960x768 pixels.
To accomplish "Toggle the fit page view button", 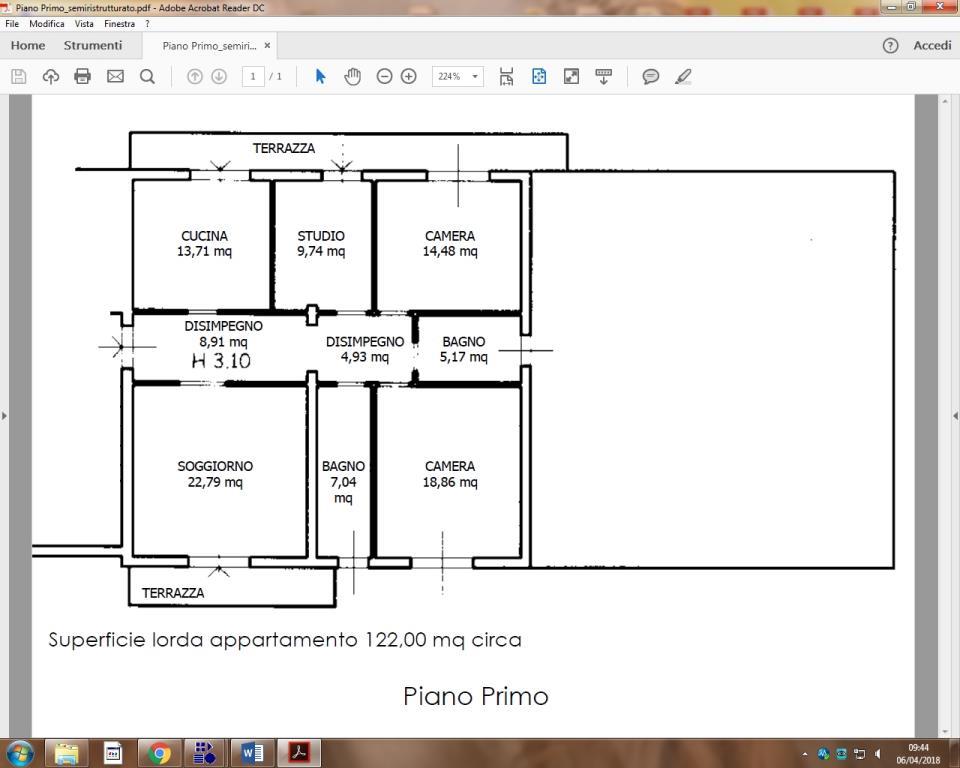I will pos(539,76).
